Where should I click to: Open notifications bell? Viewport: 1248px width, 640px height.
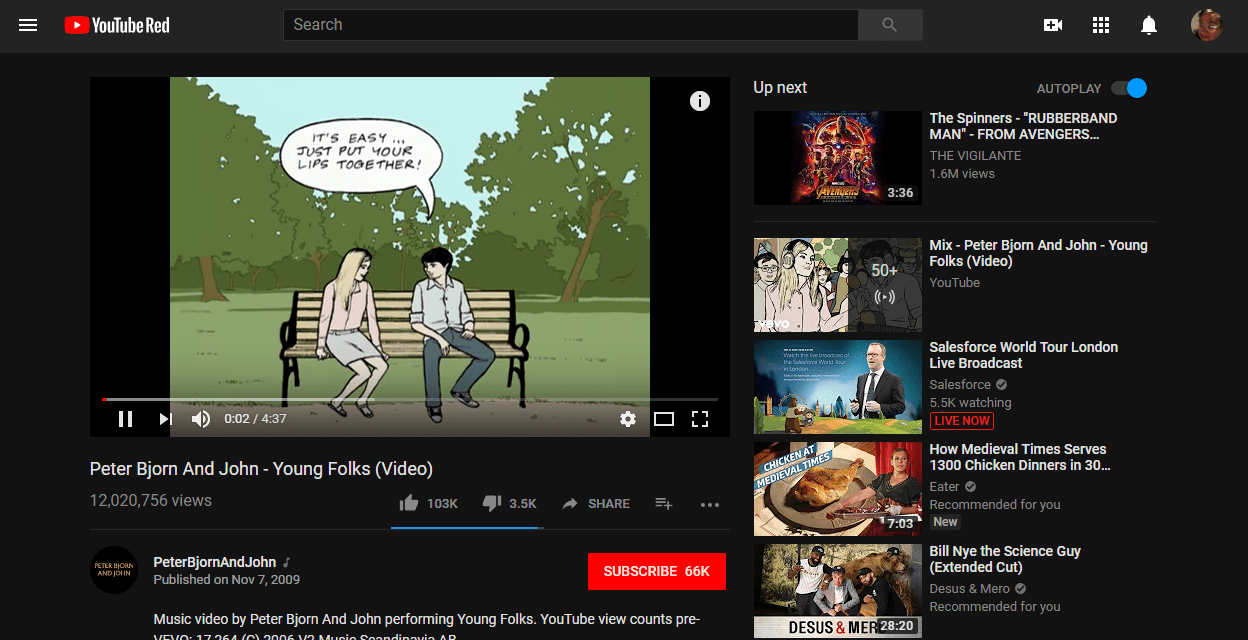(x=1150, y=25)
